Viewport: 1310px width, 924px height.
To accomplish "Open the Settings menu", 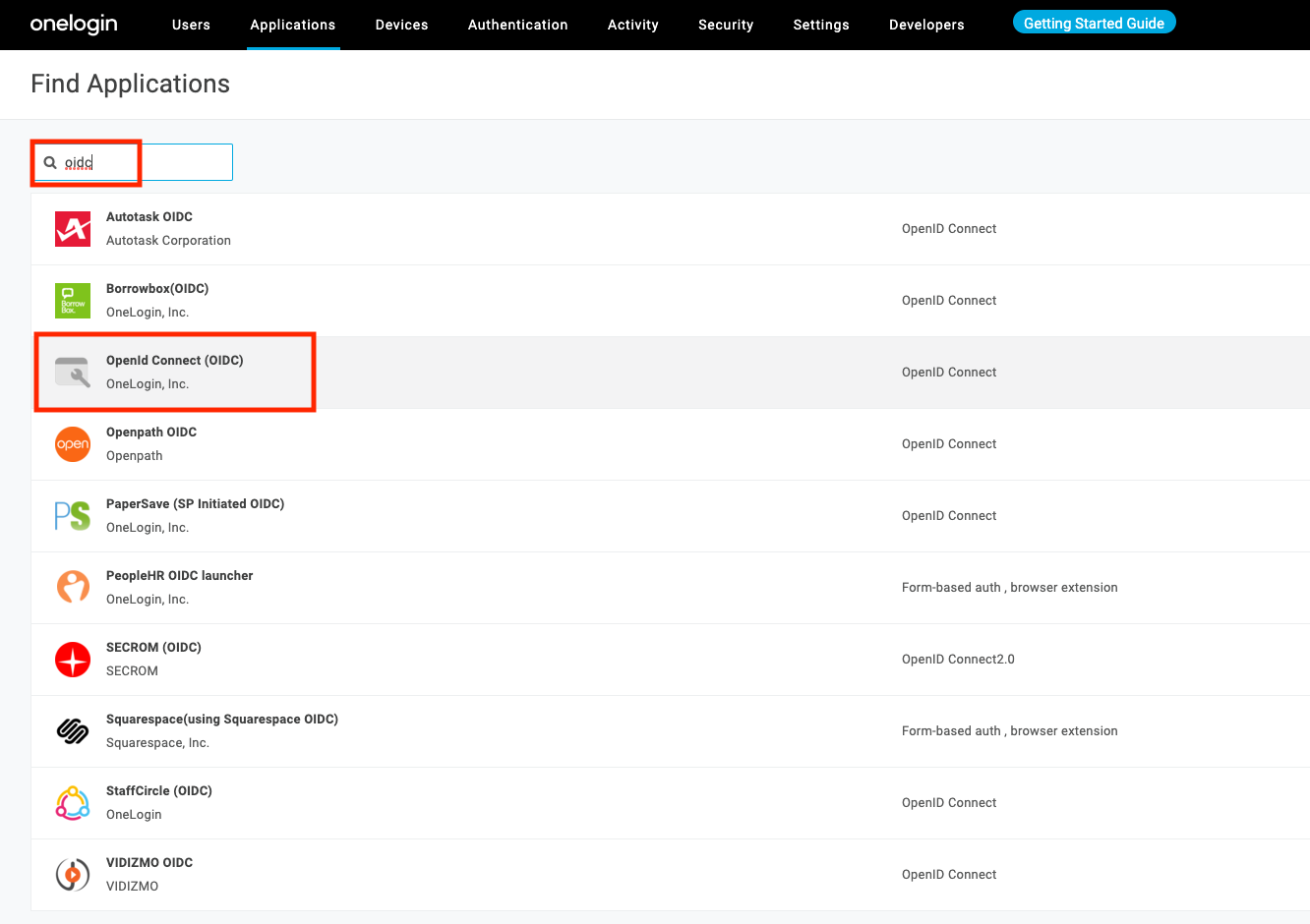I will [x=821, y=25].
